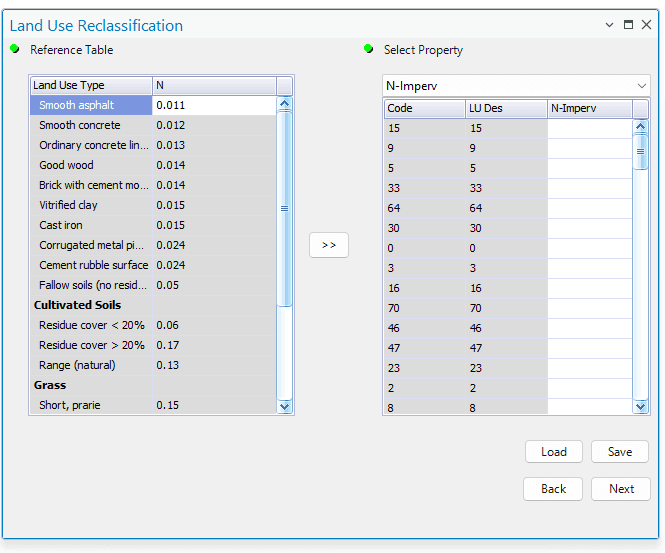Click the LU Des column header
The height and width of the screenshot is (553, 665).
[x=506, y=108]
